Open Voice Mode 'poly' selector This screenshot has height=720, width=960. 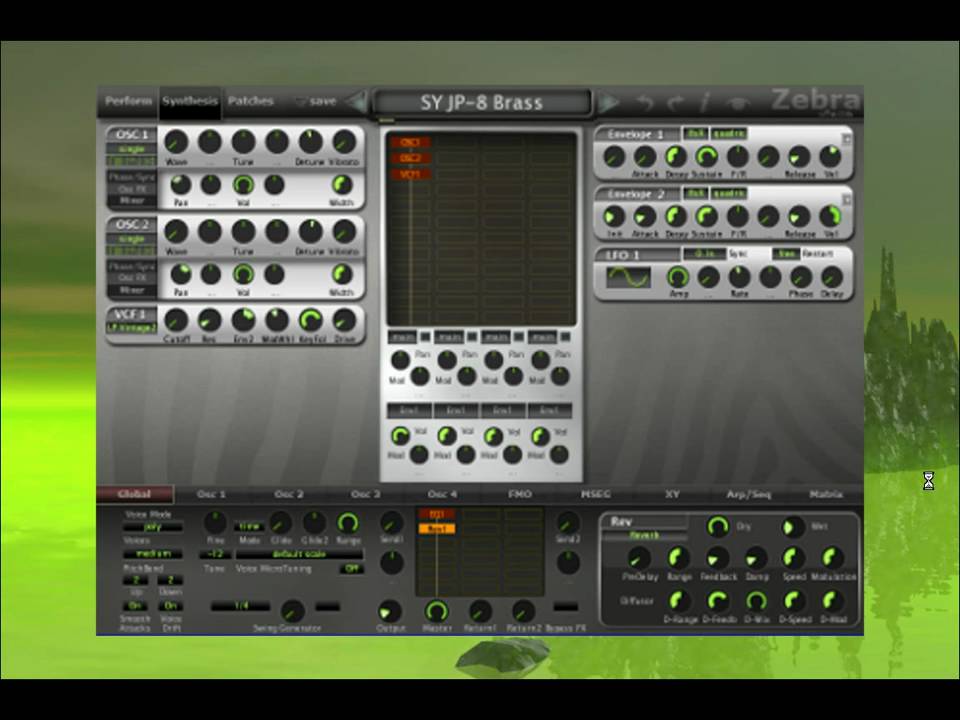click(153, 527)
